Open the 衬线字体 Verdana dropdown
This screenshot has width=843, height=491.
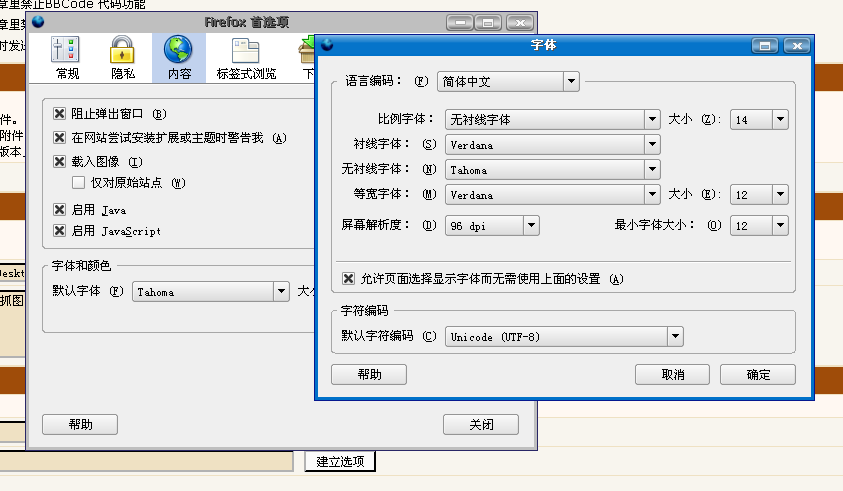pyautogui.click(x=553, y=144)
